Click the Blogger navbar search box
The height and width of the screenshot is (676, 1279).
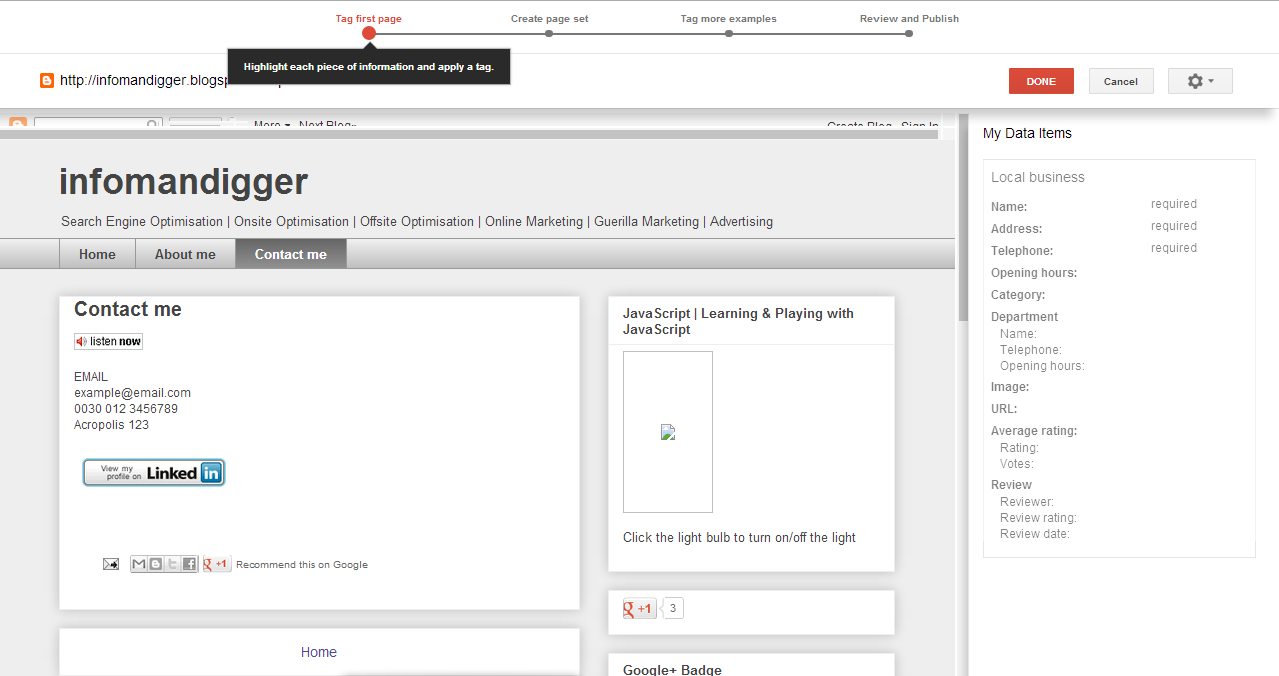pyautogui.click(x=97, y=122)
